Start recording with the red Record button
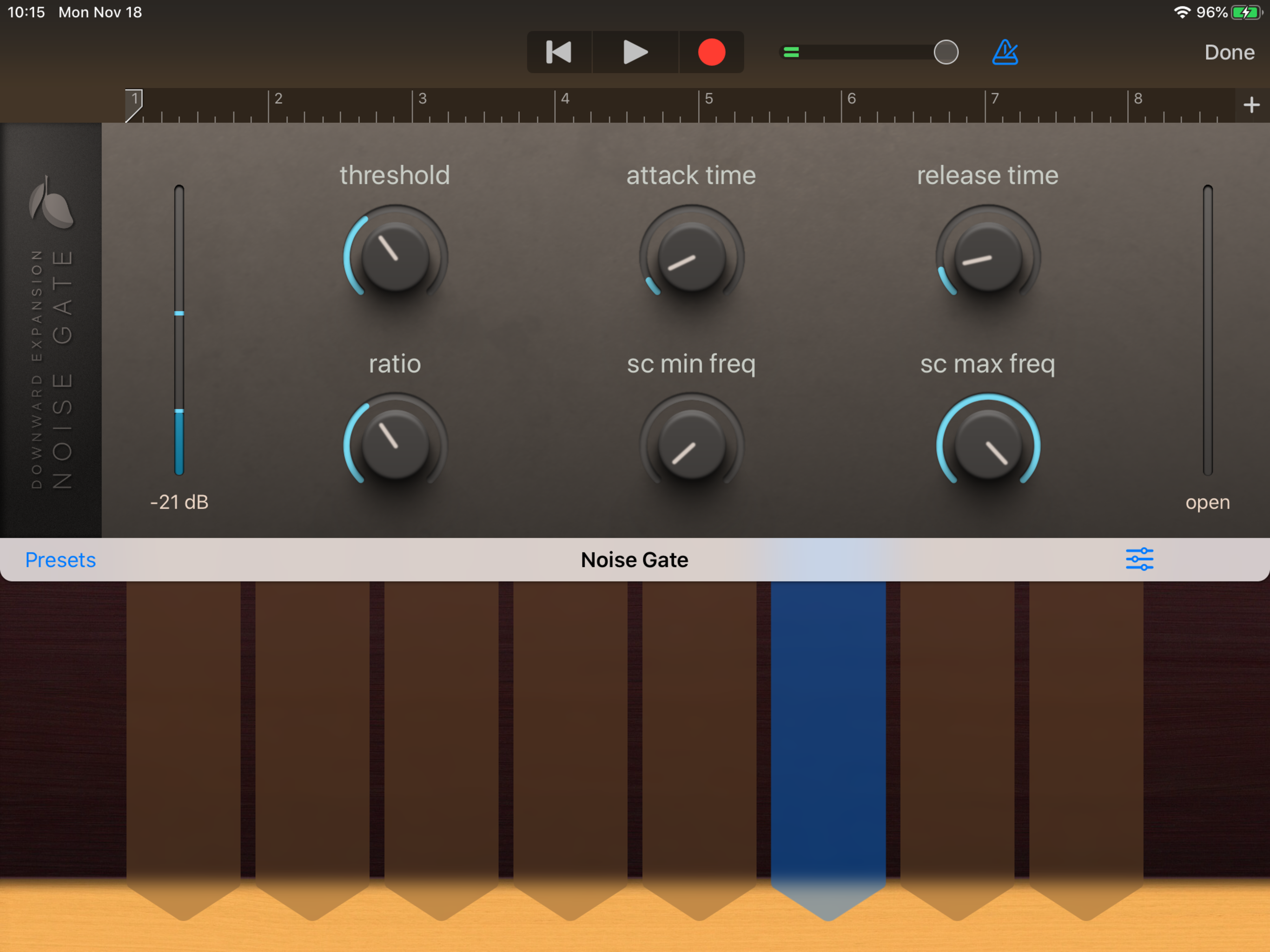 coord(711,52)
